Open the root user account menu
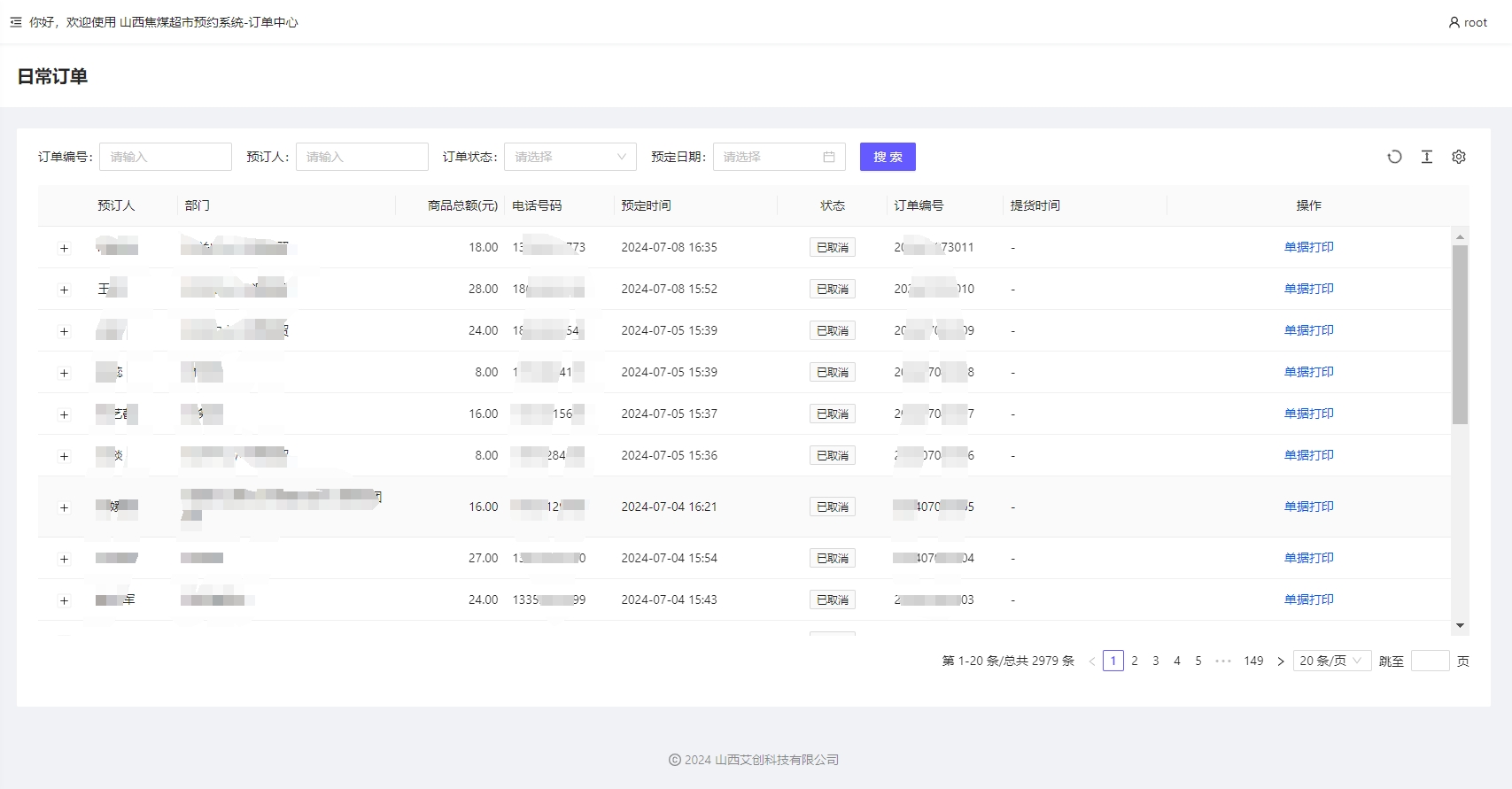This screenshot has width=1512, height=789. [x=1468, y=22]
